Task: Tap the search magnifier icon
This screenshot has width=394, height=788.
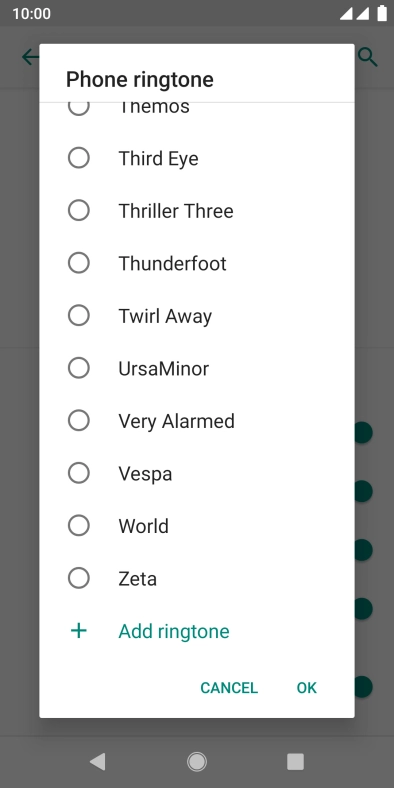Action: click(x=368, y=57)
